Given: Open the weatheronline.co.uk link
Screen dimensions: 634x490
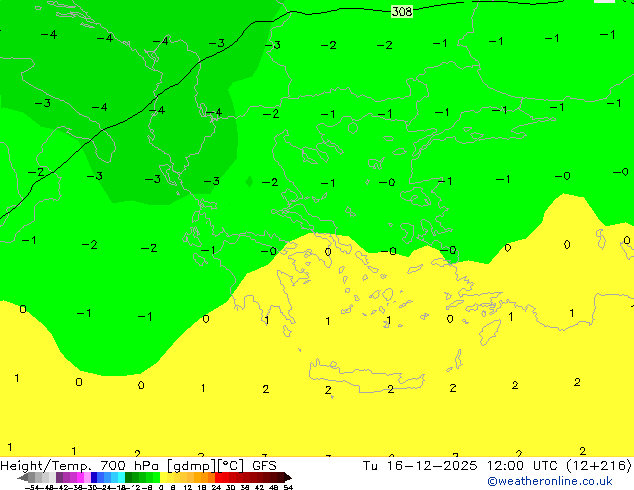Looking at the screenshot, I should (550, 481).
